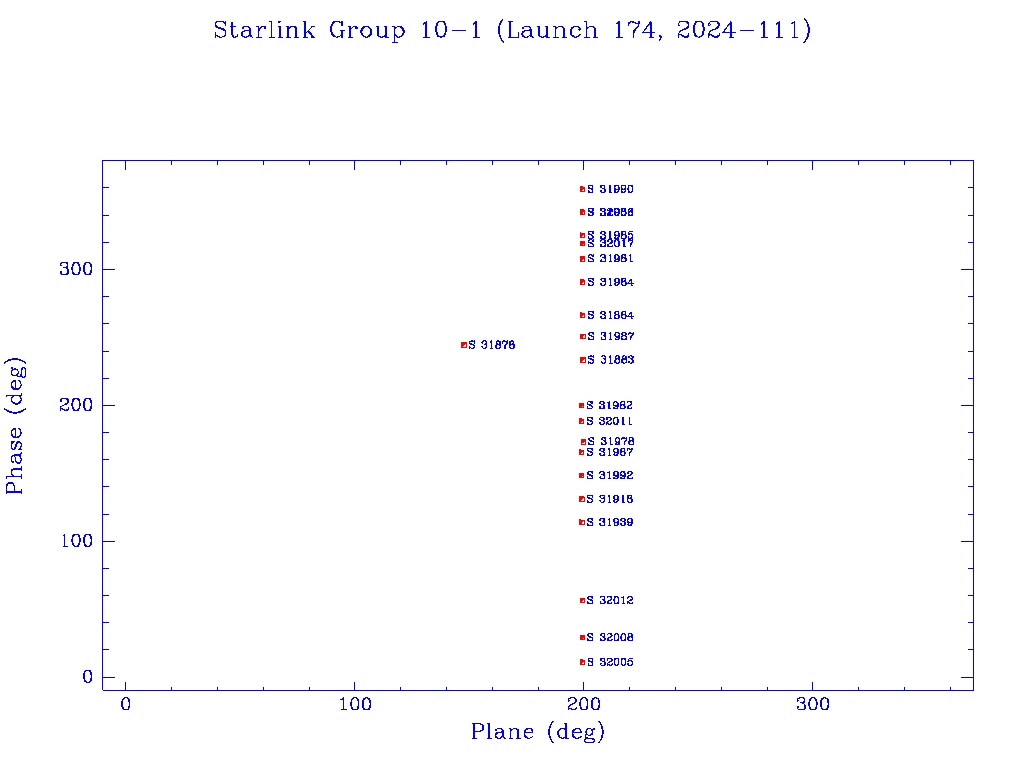
Task: Click the '0' tick label on Phase axis
Action: [x=88, y=677]
